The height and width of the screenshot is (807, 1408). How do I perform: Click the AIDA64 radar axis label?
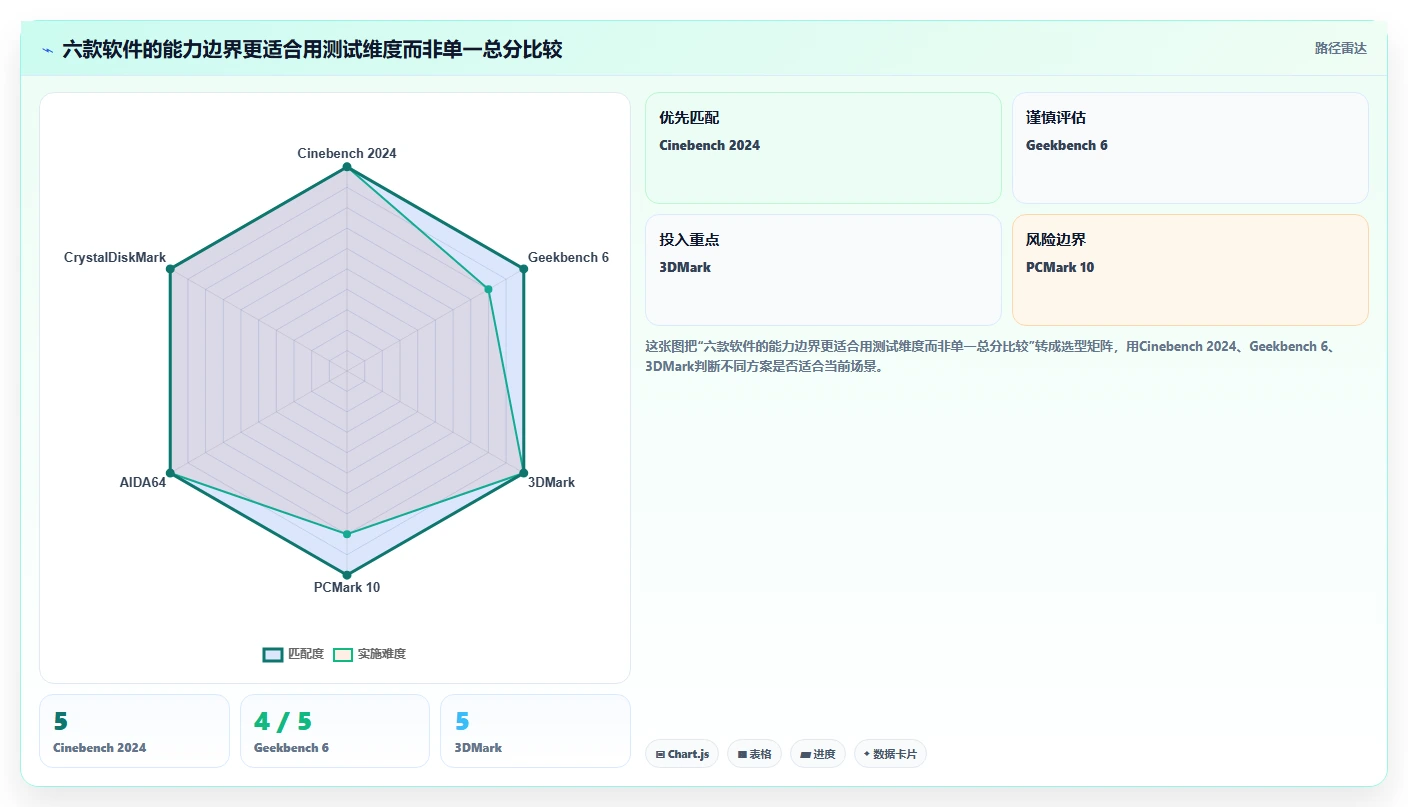tap(143, 482)
